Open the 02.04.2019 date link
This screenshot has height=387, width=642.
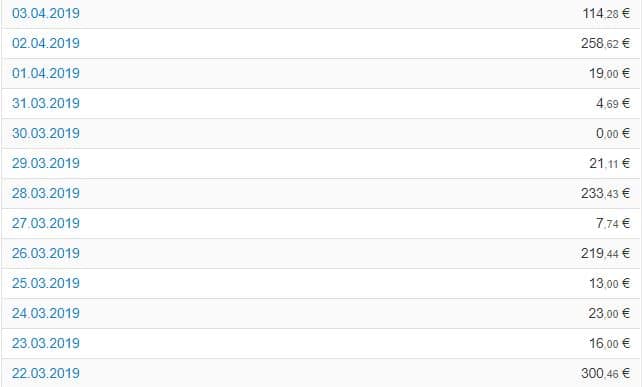[46, 43]
